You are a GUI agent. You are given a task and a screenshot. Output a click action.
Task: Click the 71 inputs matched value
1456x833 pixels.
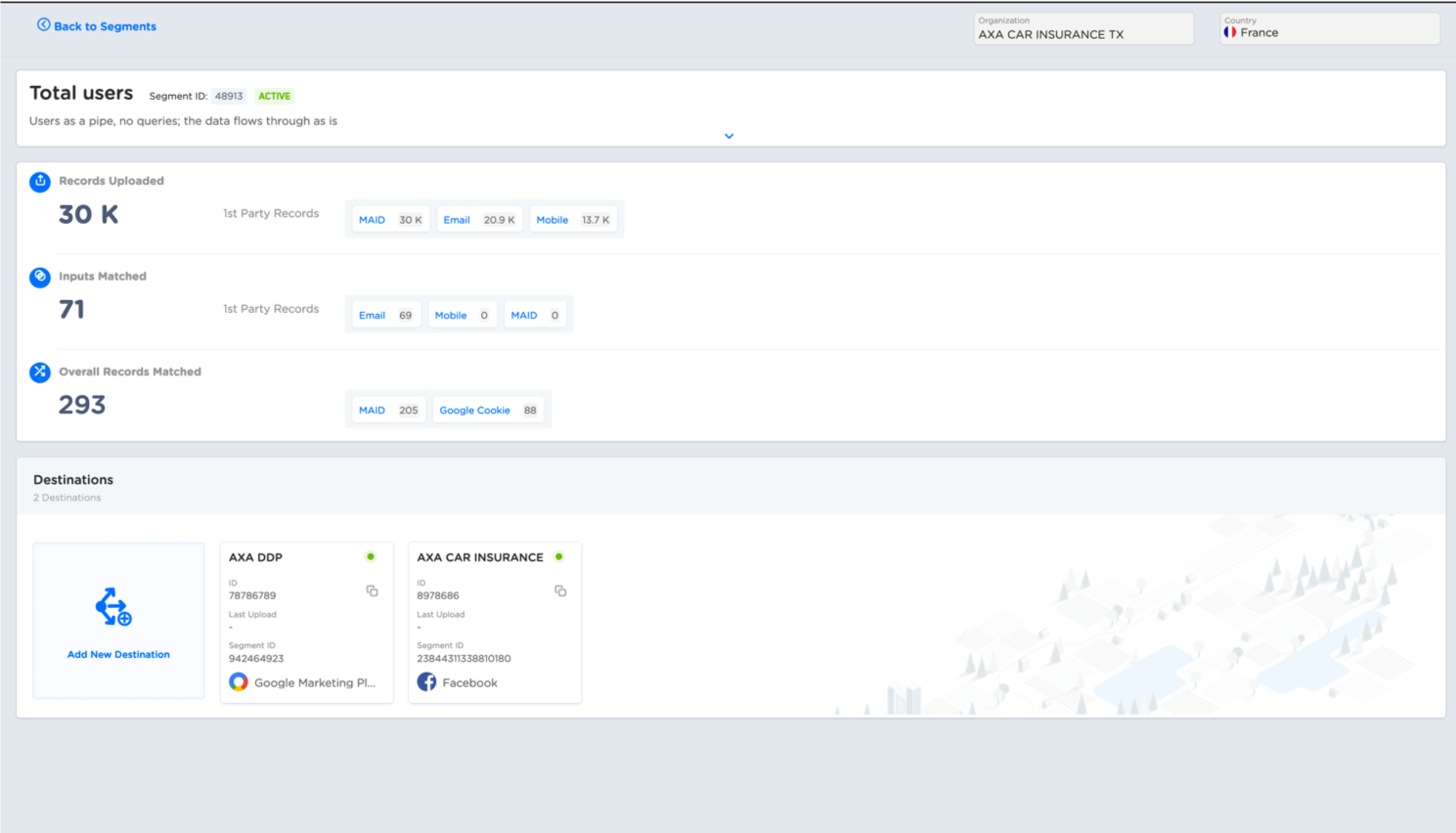click(71, 310)
